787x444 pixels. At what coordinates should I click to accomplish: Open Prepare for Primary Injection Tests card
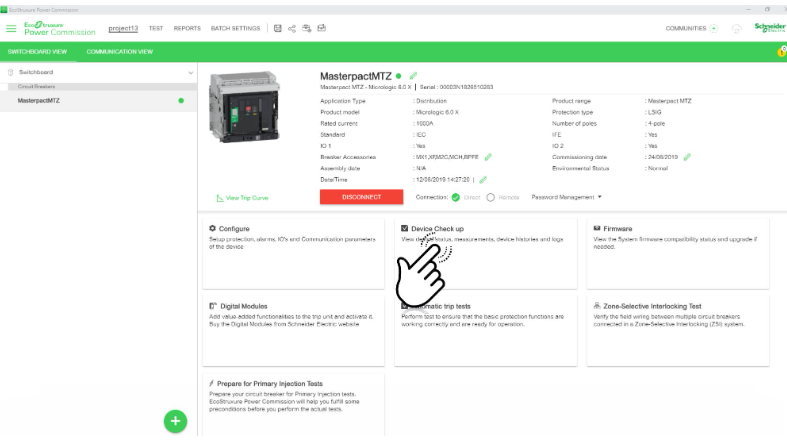[293, 405]
